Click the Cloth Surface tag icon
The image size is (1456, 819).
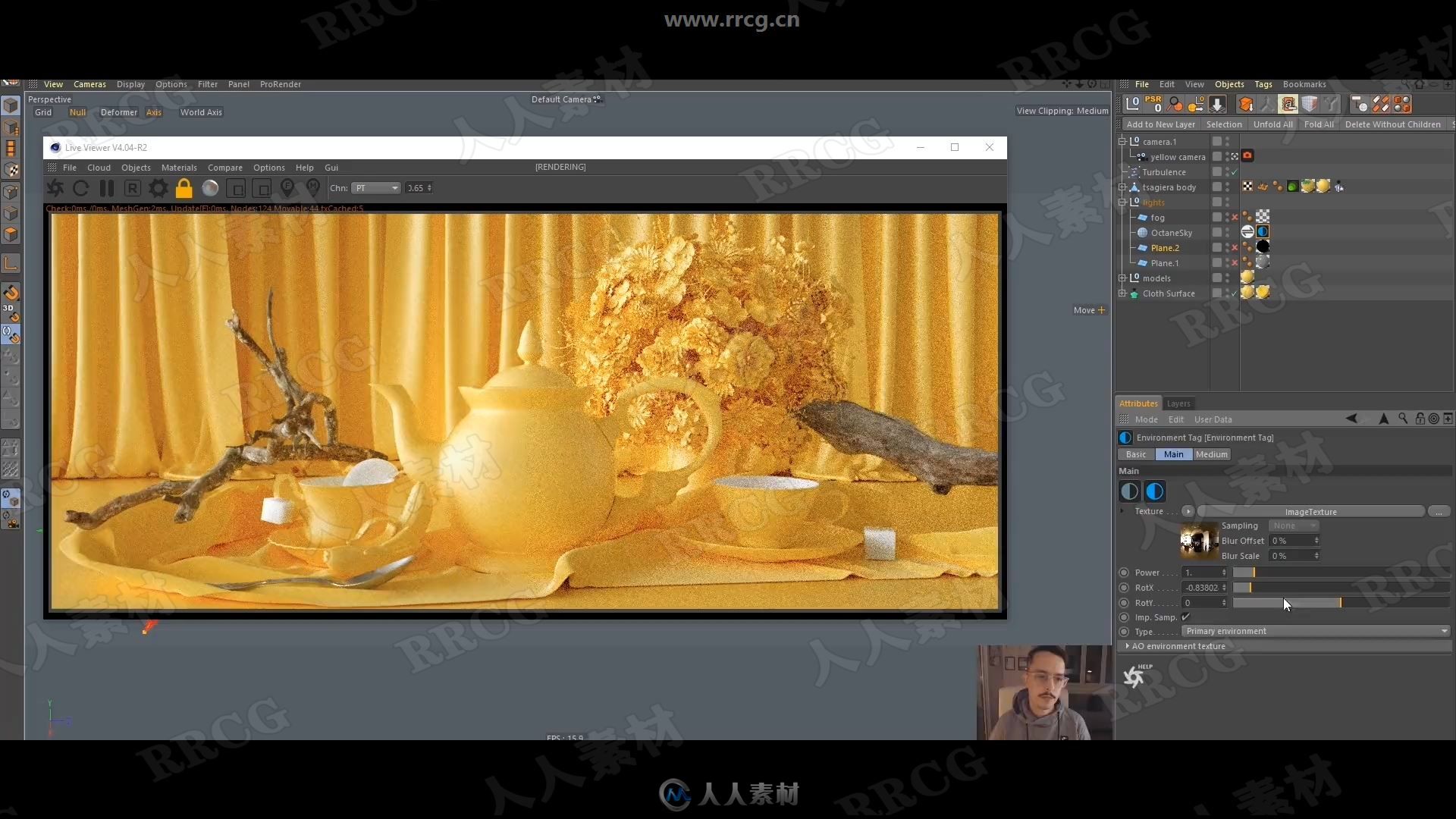click(x=1247, y=293)
